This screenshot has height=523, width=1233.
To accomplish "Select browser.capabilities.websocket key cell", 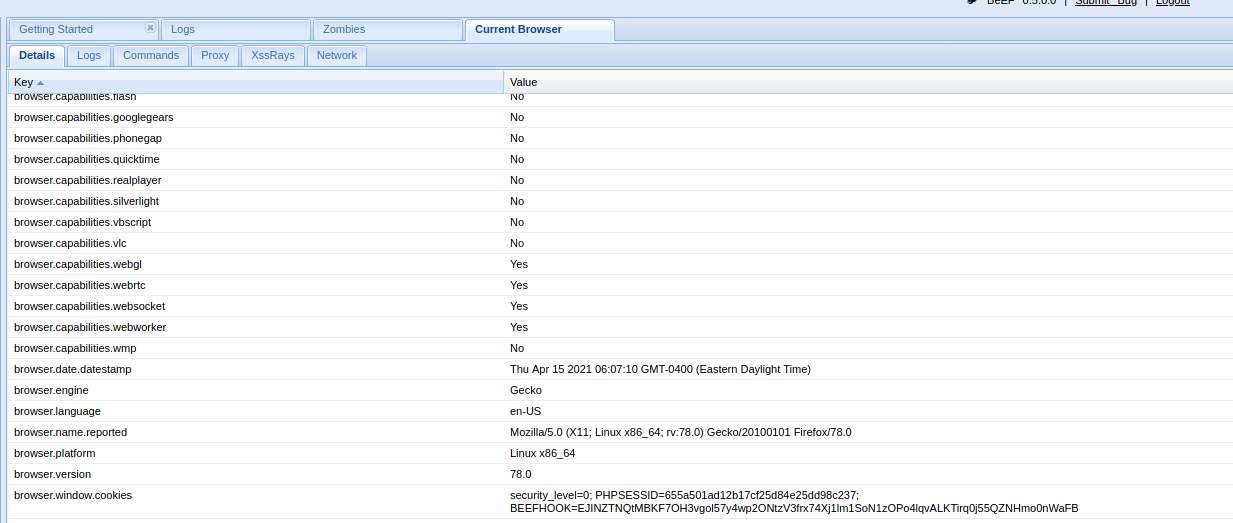I will click(x=90, y=306).
